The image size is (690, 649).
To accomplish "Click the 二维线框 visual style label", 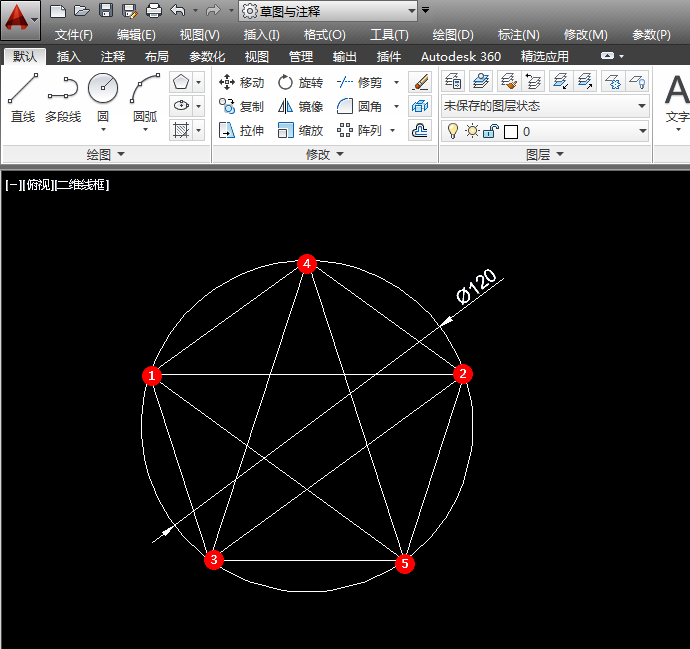I will [82, 185].
